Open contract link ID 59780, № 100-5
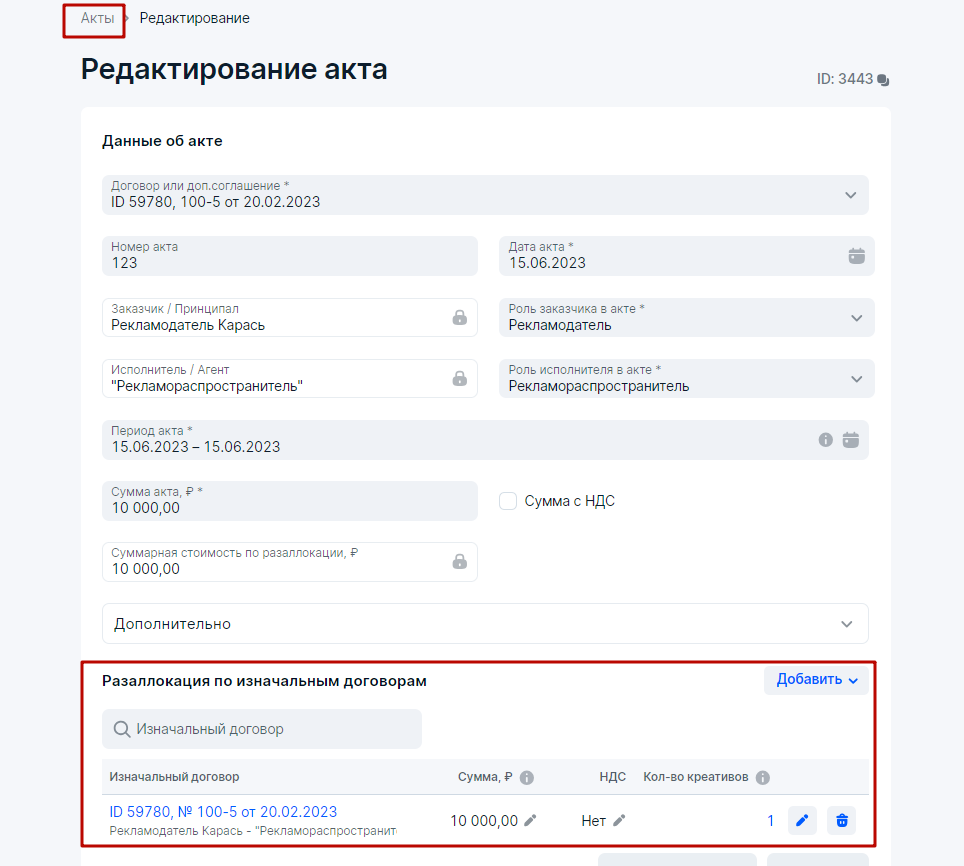This screenshot has height=866, width=964. coord(223,812)
